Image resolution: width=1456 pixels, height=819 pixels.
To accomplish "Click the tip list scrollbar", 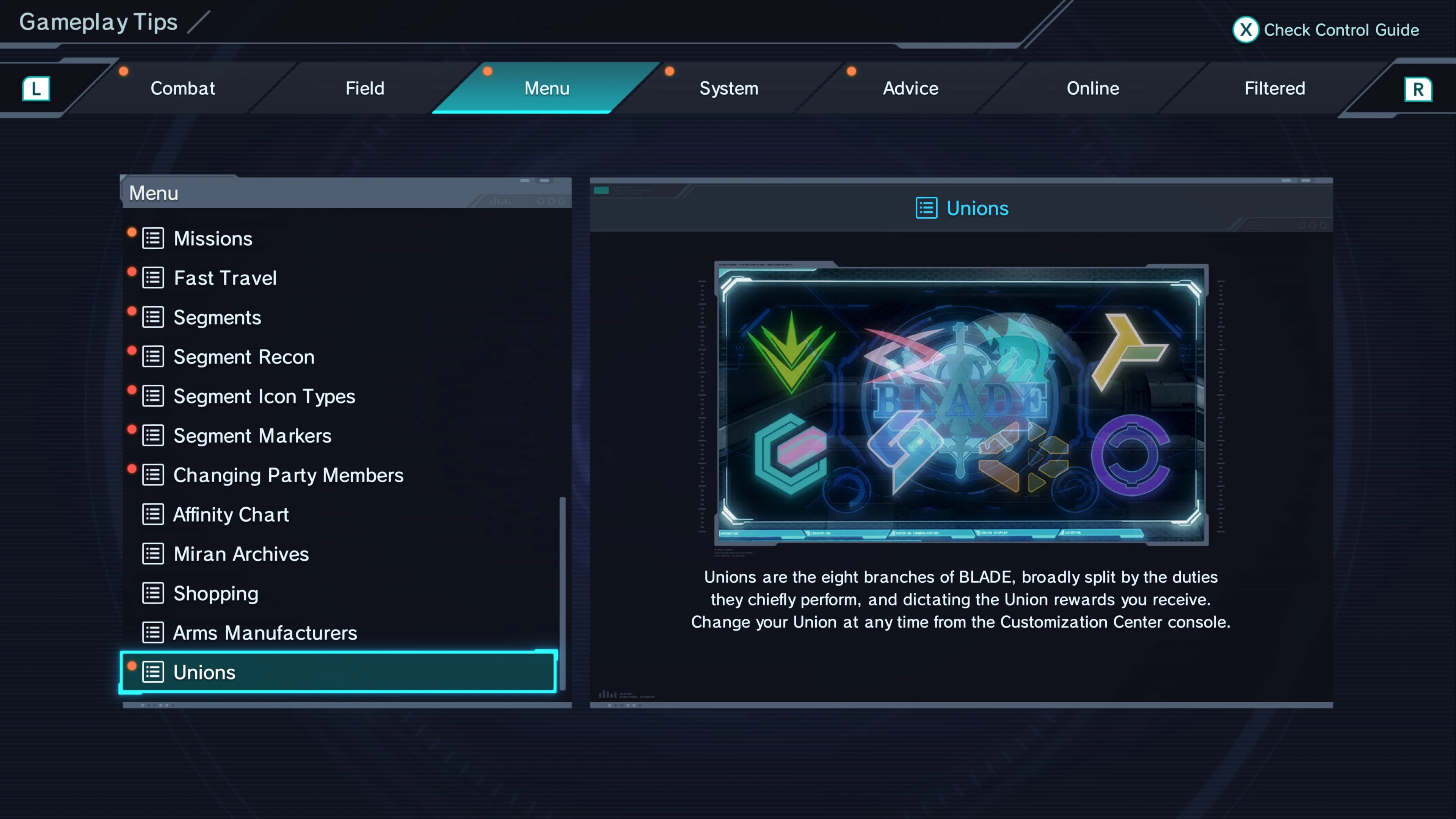I will (562, 593).
